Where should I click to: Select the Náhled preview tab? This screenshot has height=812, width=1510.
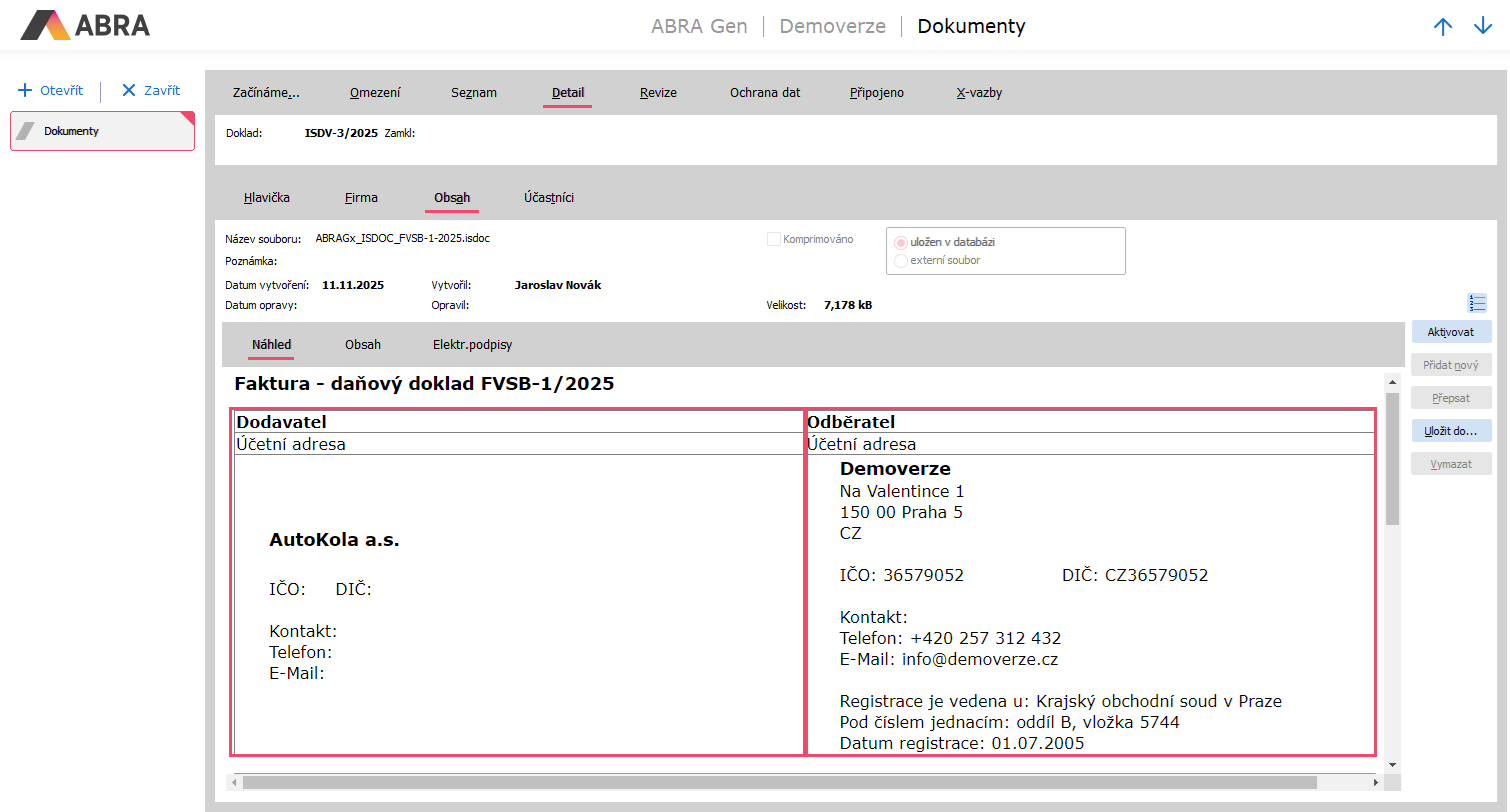(x=272, y=344)
